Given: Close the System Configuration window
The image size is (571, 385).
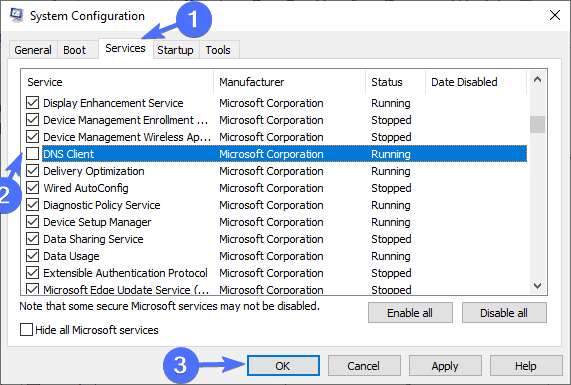Looking at the screenshot, I should (555, 15).
